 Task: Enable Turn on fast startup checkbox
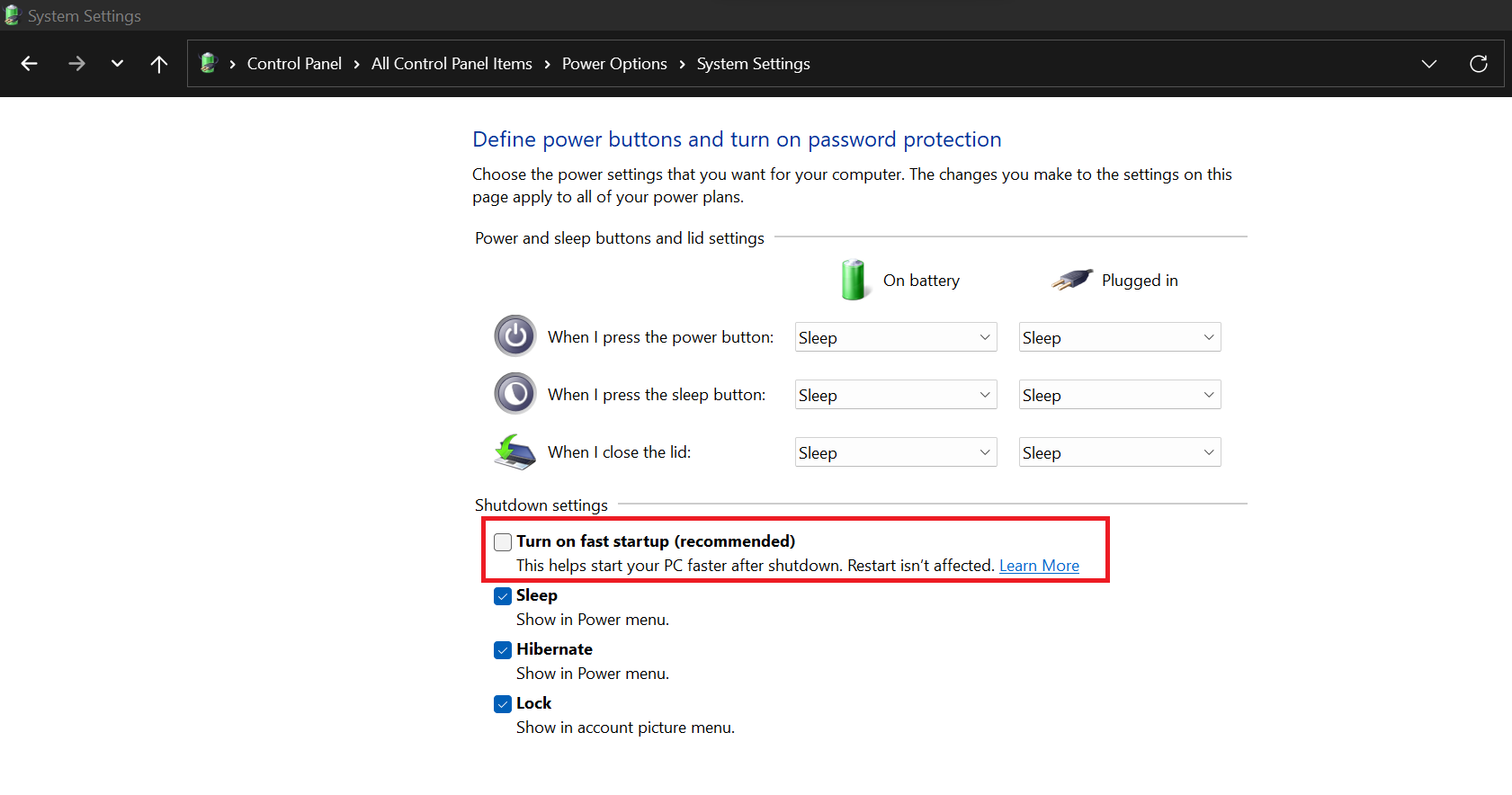[503, 541]
